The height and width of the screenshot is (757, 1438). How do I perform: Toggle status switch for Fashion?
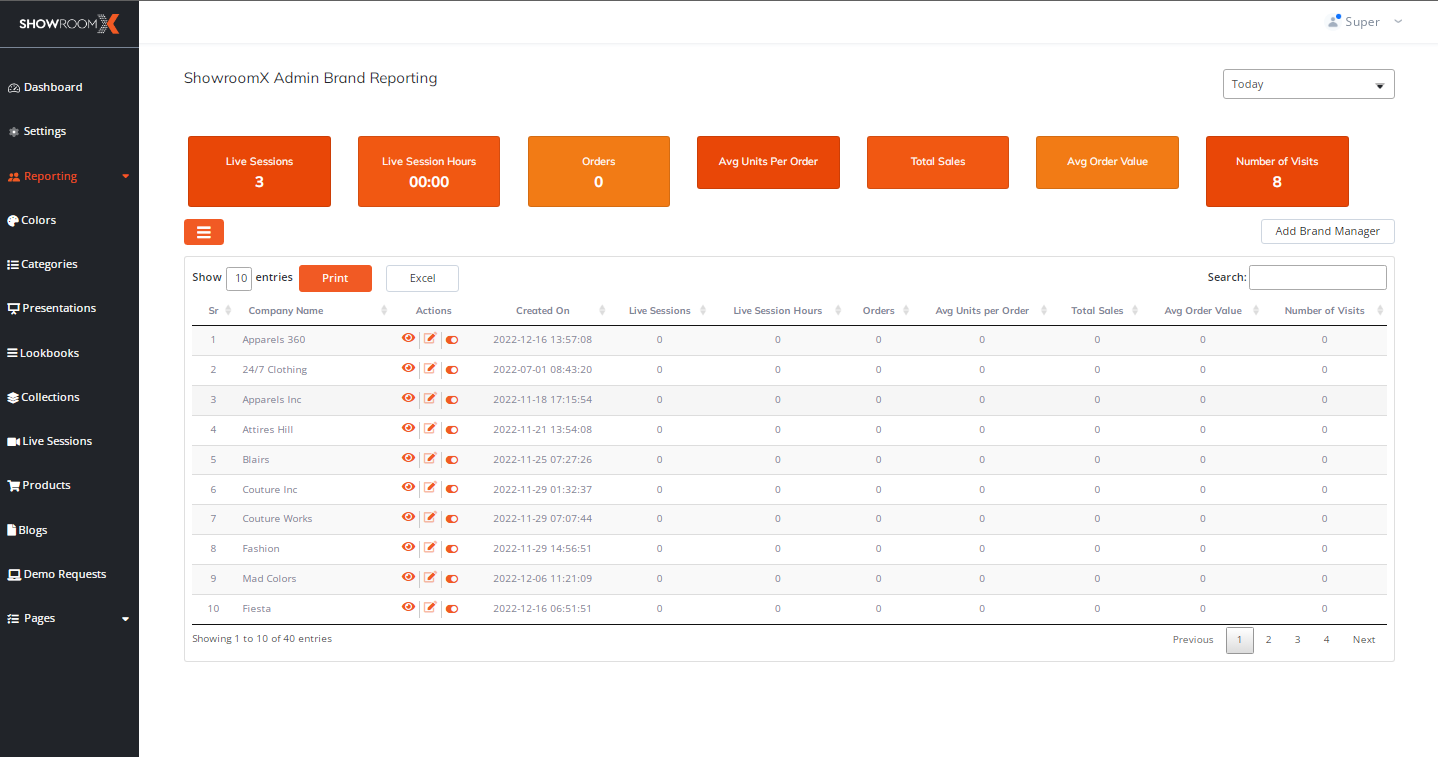click(x=452, y=549)
